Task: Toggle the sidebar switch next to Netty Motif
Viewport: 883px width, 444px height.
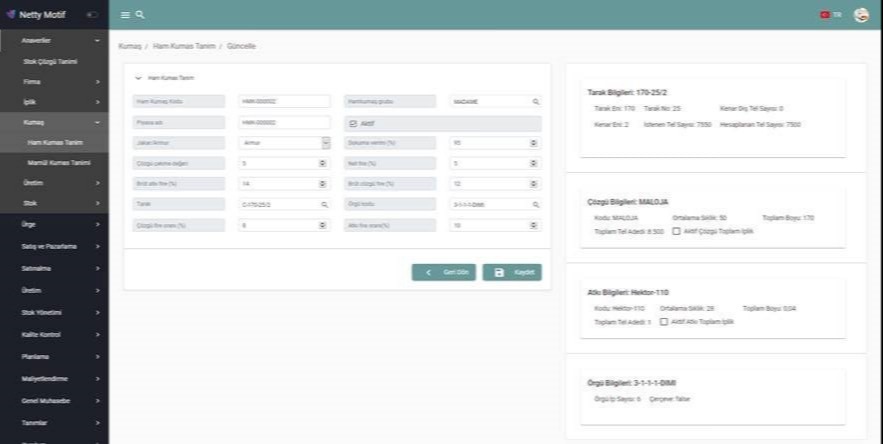Action: [92, 15]
